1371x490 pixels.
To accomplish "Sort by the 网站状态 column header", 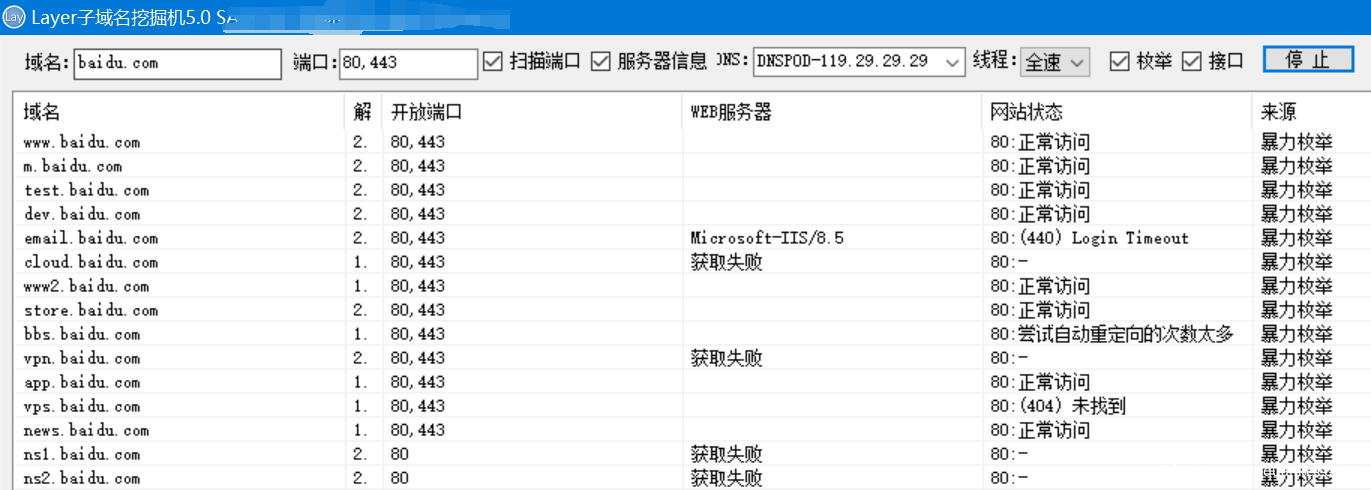I will 1117,112.
